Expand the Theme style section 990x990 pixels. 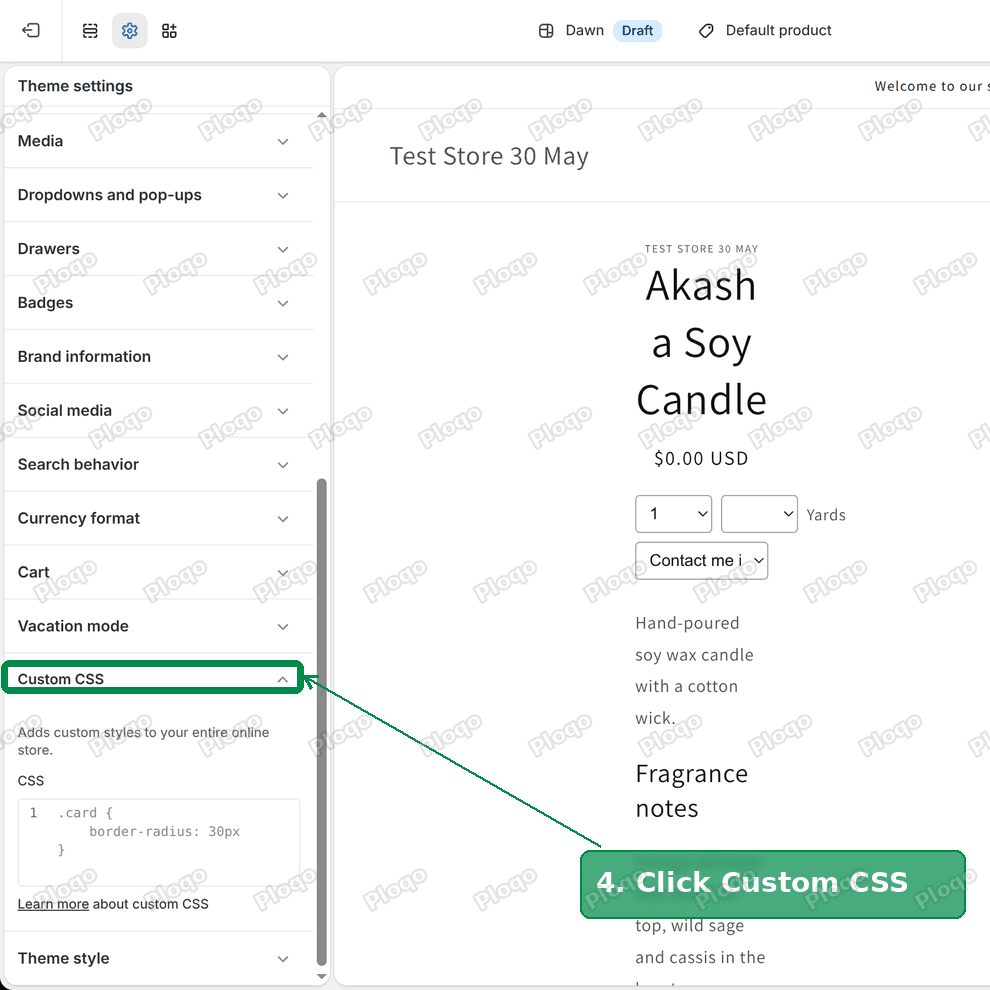(x=158, y=958)
